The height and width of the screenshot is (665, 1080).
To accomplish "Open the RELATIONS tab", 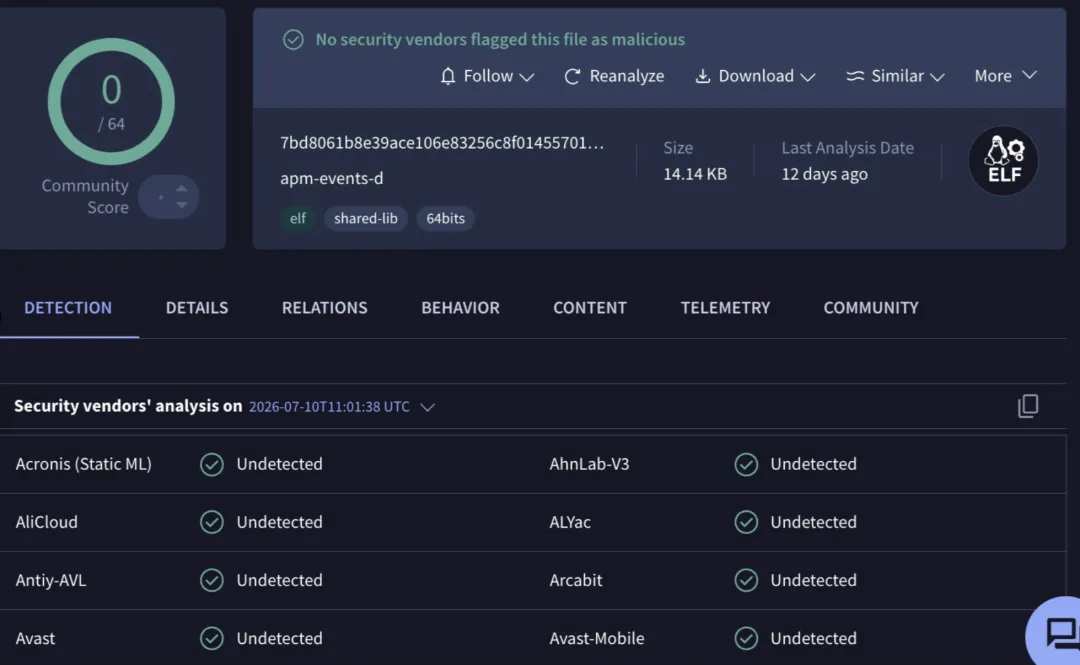I will coord(324,307).
